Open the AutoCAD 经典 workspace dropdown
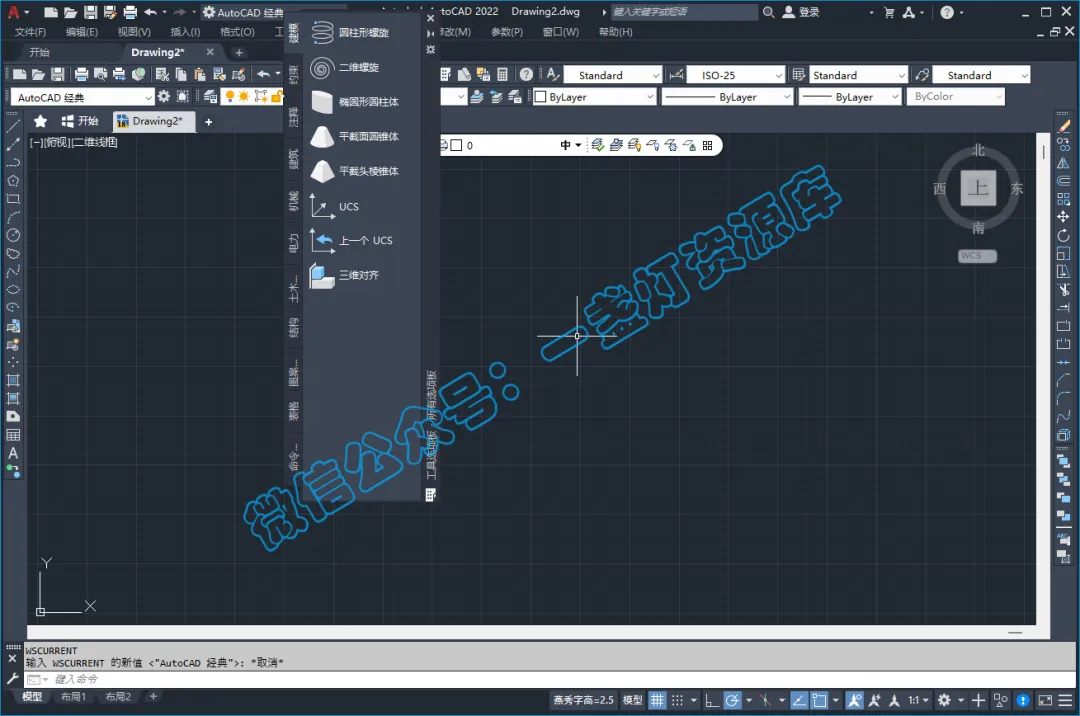1080x716 pixels. [x=82, y=97]
